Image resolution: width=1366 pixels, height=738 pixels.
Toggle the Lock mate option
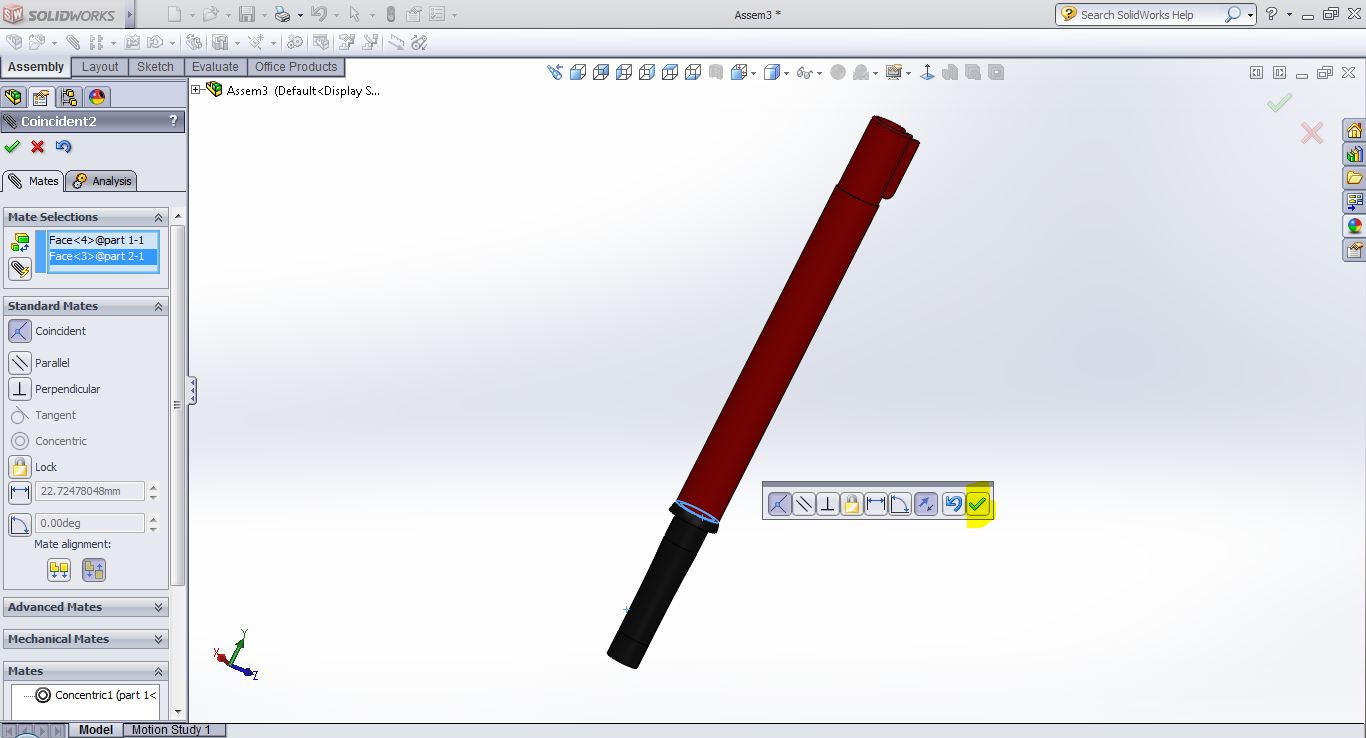coord(19,467)
